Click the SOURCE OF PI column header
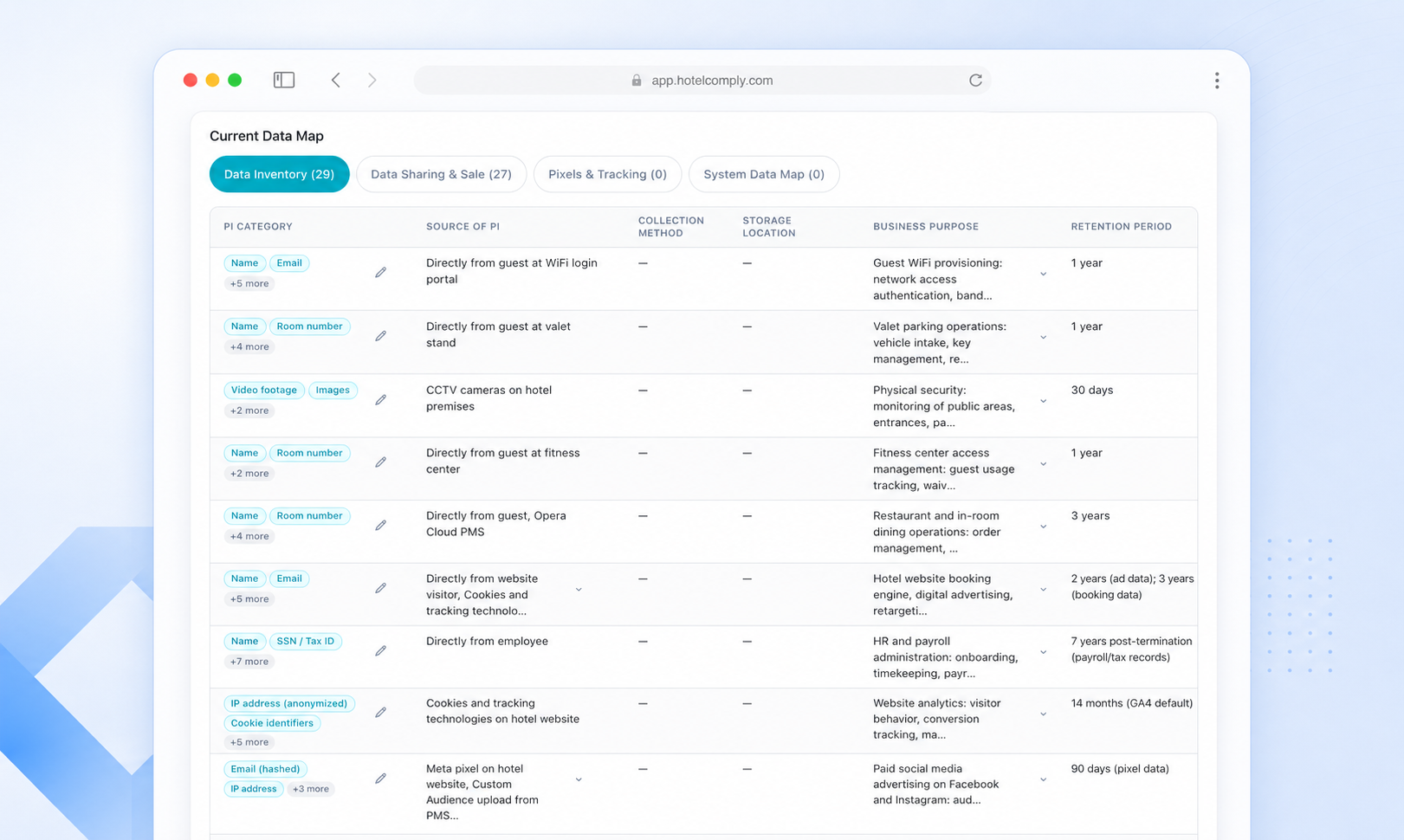The height and width of the screenshot is (840, 1404). 463,227
